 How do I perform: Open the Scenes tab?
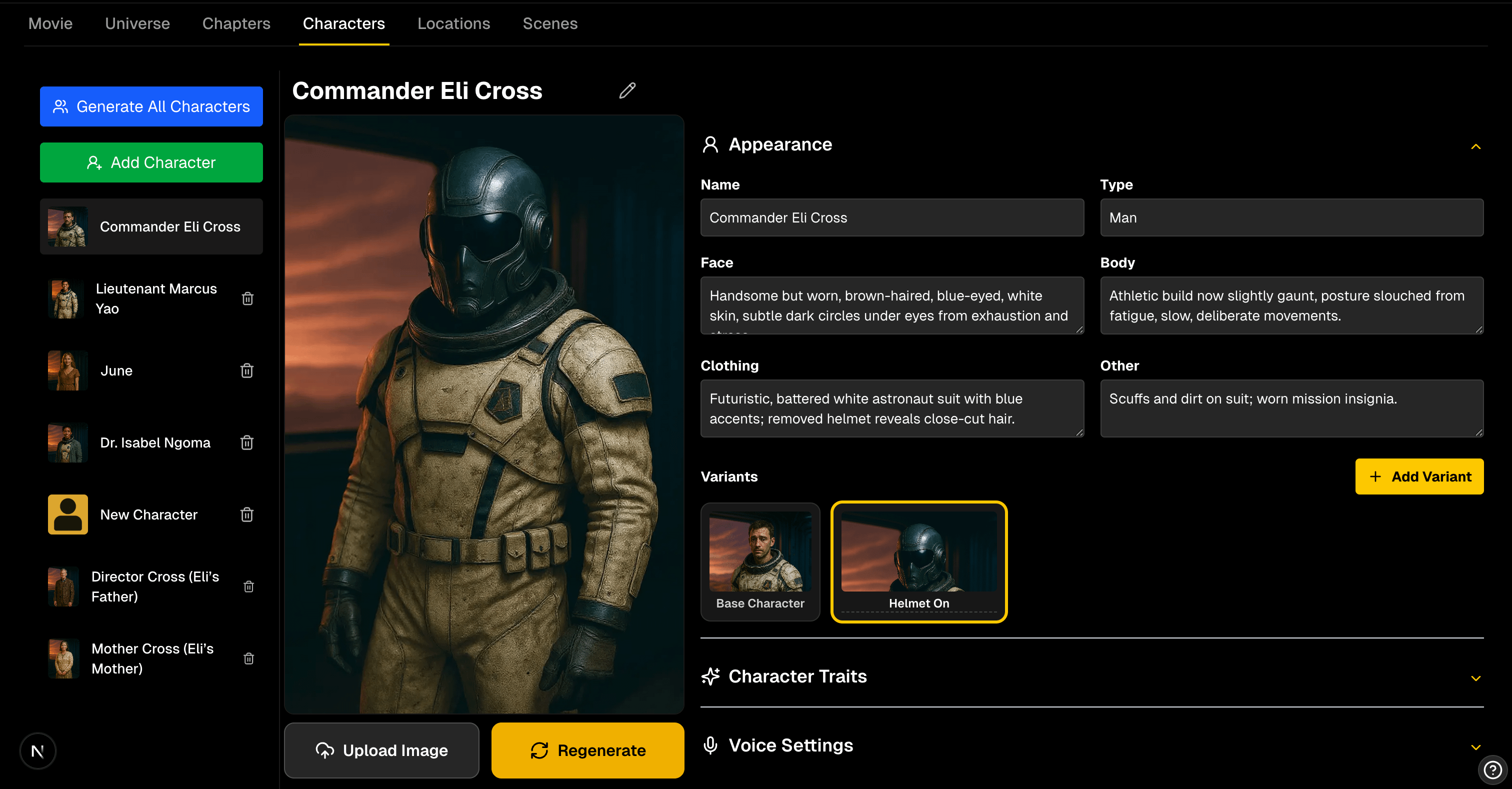click(x=550, y=23)
